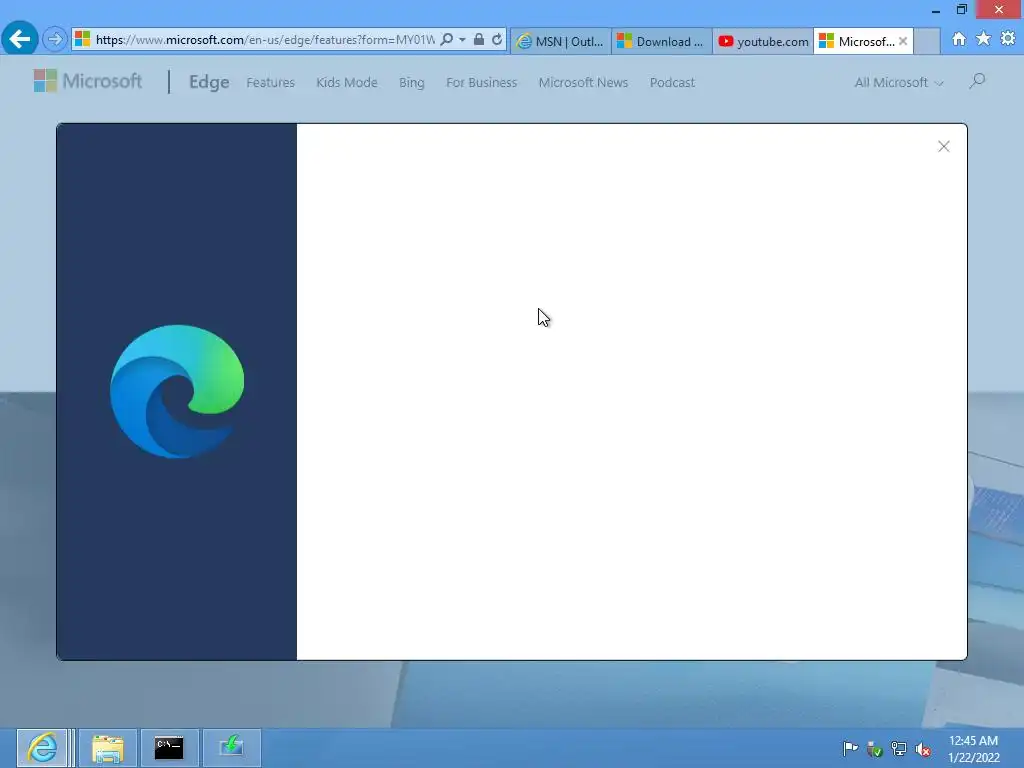Click the search magnifier in address bar
The image size is (1024, 768).
click(x=447, y=40)
